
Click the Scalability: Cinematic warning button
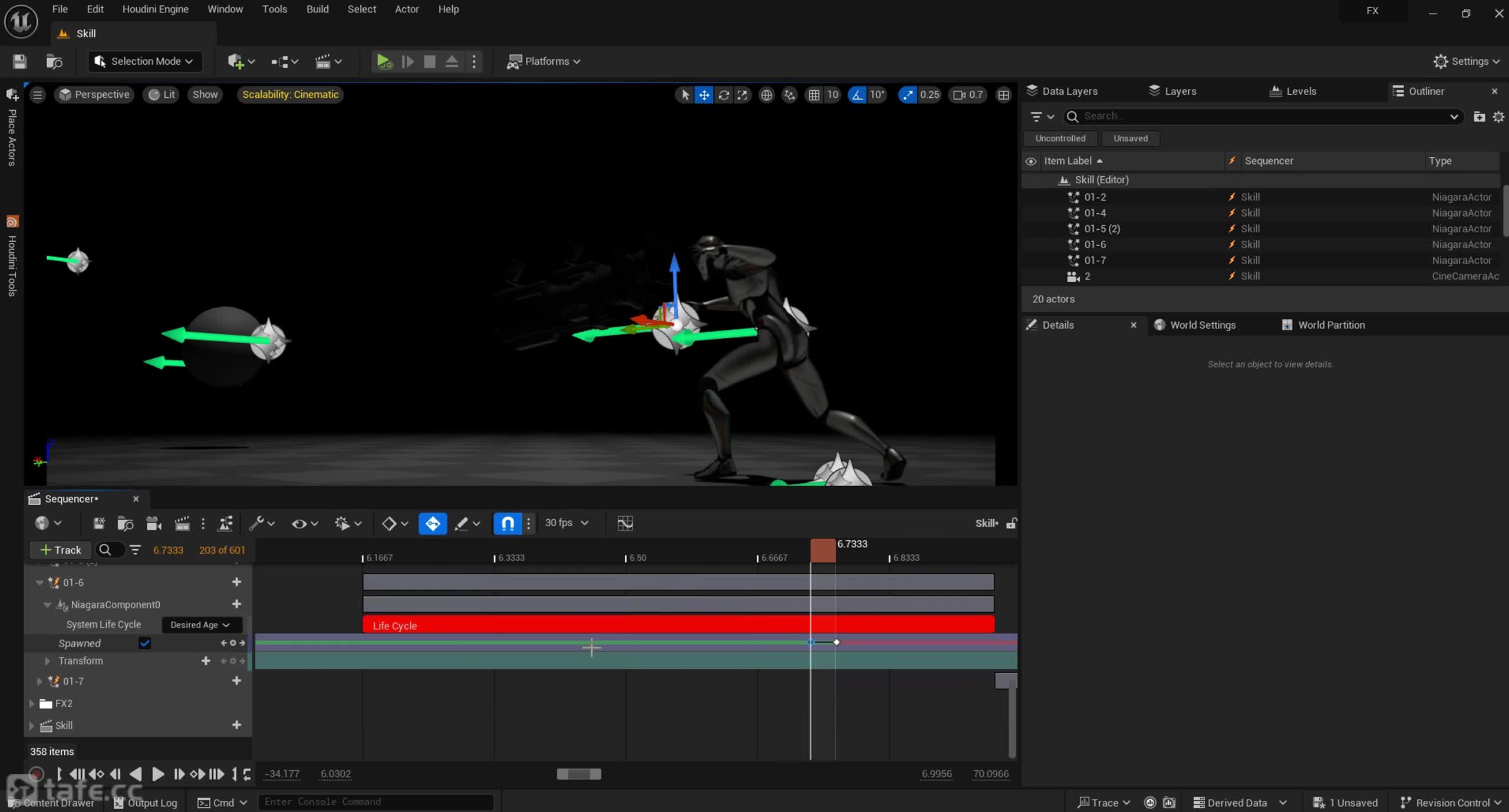(x=290, y=95)
